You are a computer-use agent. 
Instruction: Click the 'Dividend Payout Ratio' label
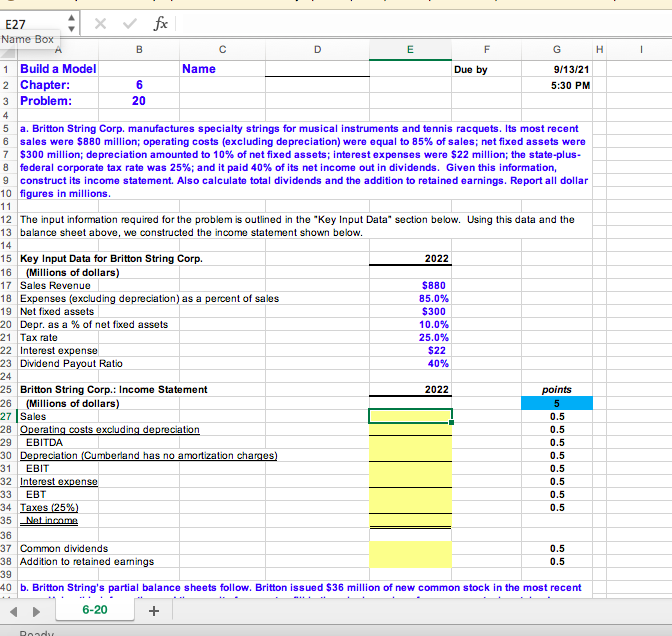click(71, 363)
